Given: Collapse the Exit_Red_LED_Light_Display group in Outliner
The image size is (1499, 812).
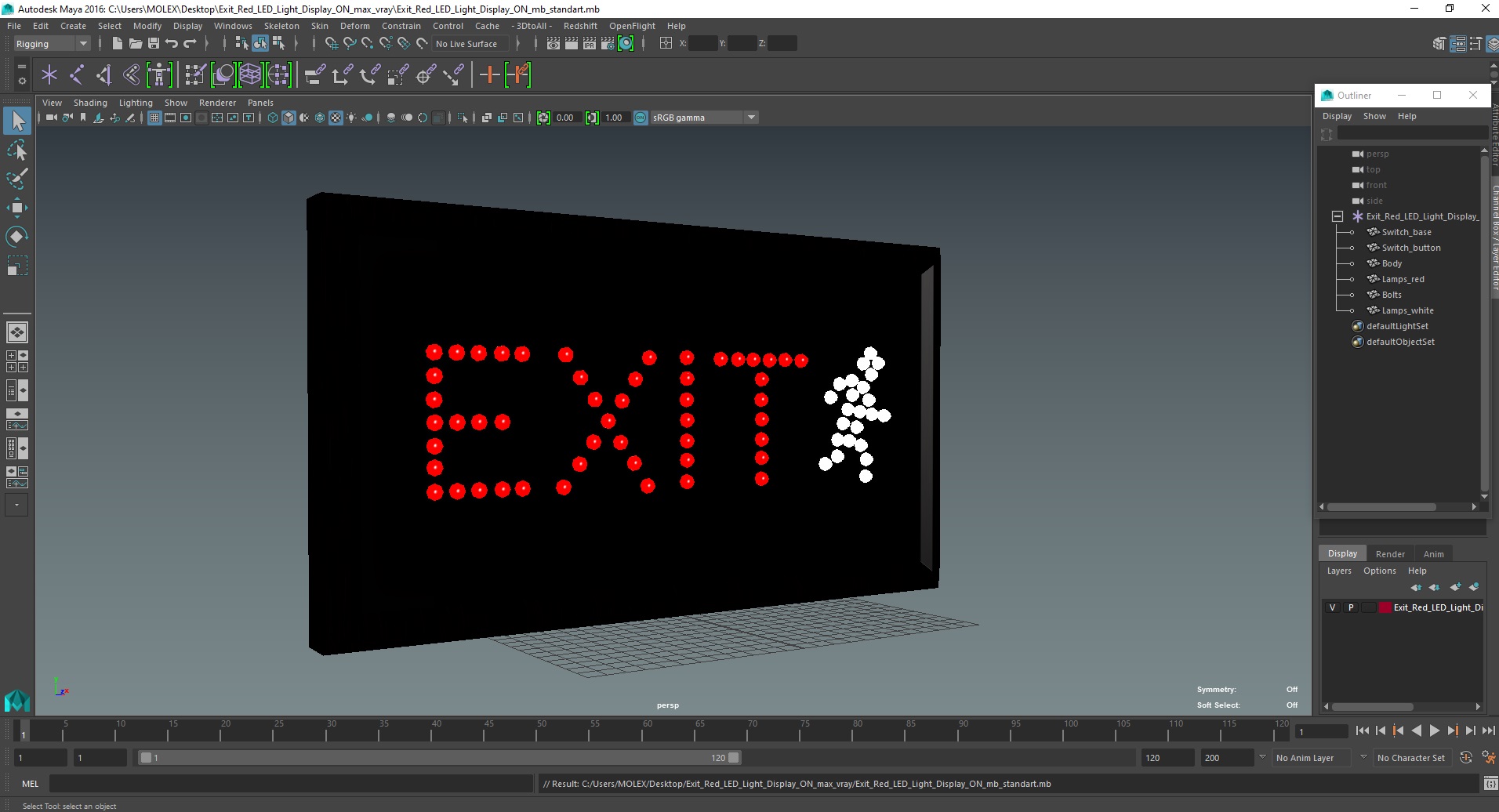Looking at the screenshot, I should pyautogui.click(x=1337, y=216).
